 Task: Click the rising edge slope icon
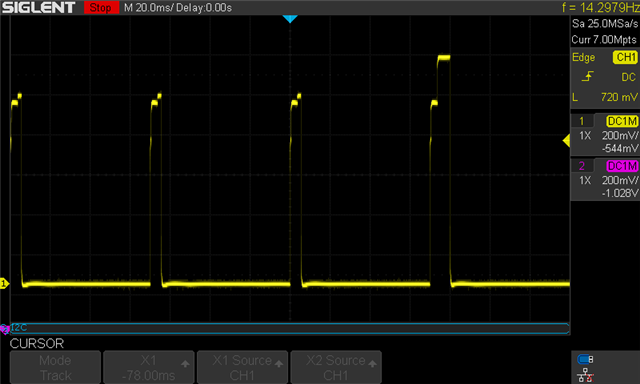point(587,76)
